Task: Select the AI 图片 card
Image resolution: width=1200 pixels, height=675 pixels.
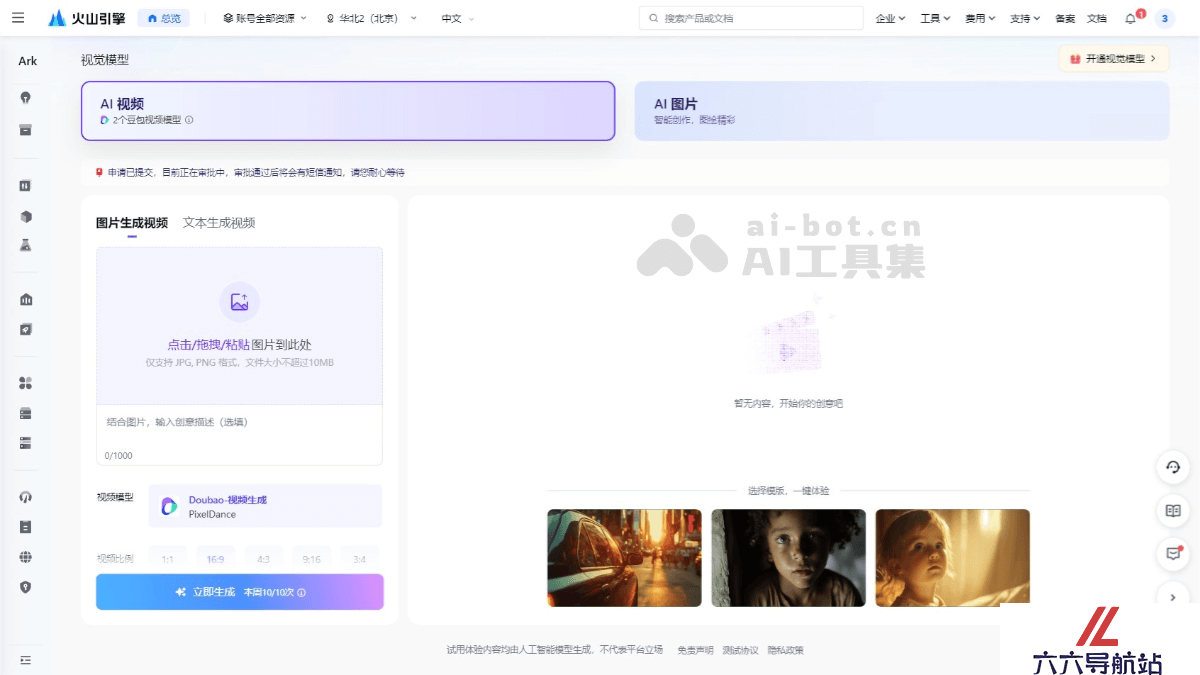Action: tap(902, 111)
